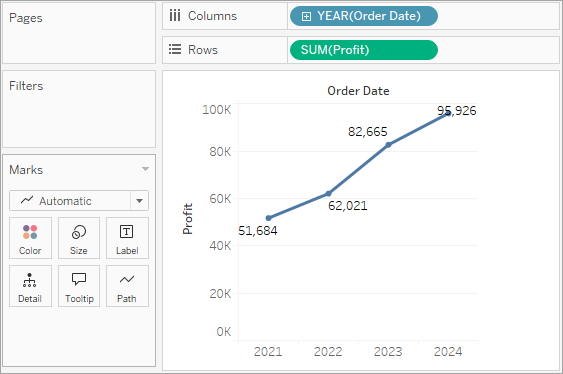Click inside the Filters shelf
563x374 pixels.
[x=79, y=109]
